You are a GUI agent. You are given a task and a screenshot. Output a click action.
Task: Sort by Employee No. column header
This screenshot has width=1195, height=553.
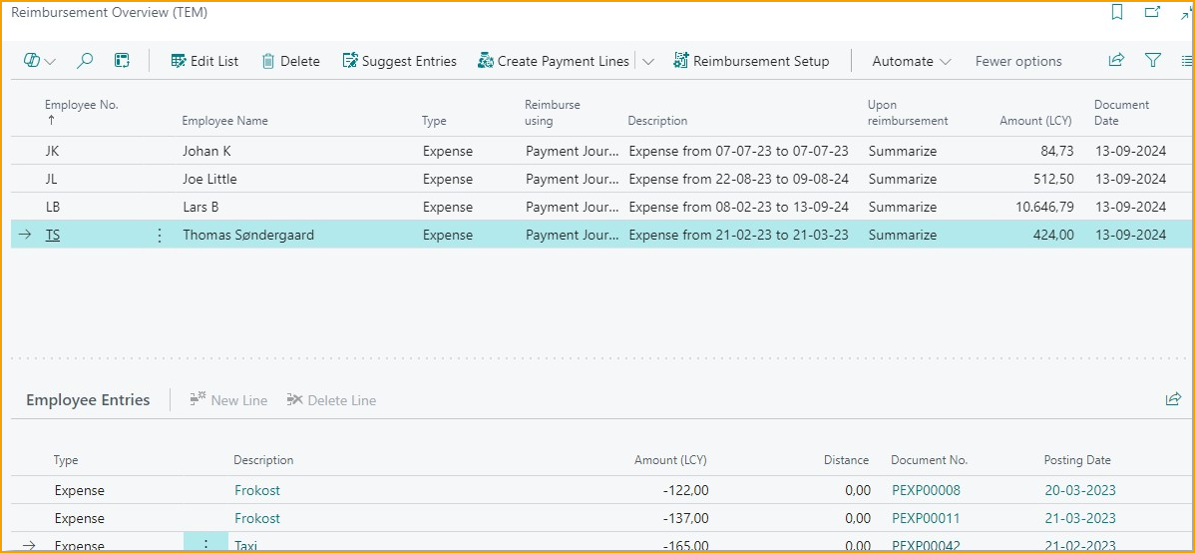(x=81, y=105)
